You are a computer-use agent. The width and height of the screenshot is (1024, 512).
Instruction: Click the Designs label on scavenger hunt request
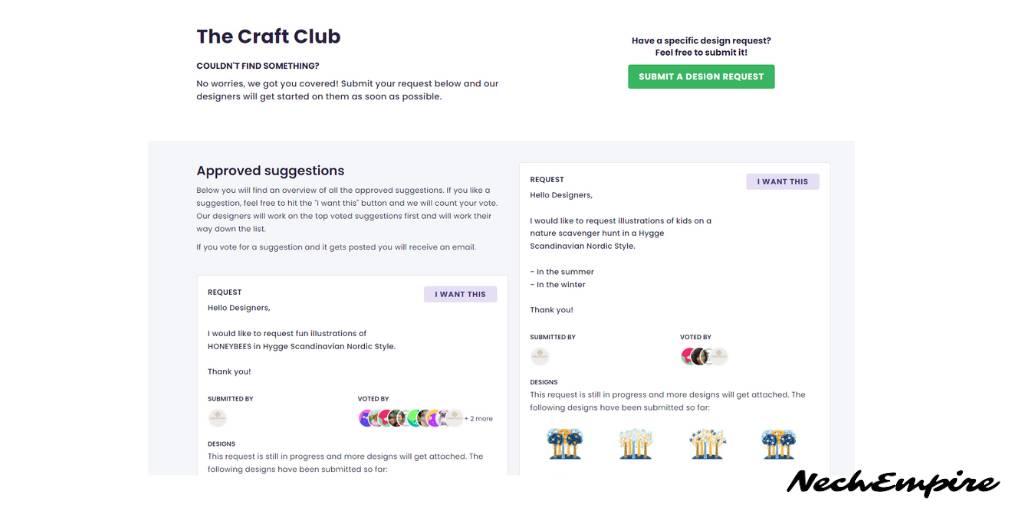pyautogui.click(x=543, y=382)
